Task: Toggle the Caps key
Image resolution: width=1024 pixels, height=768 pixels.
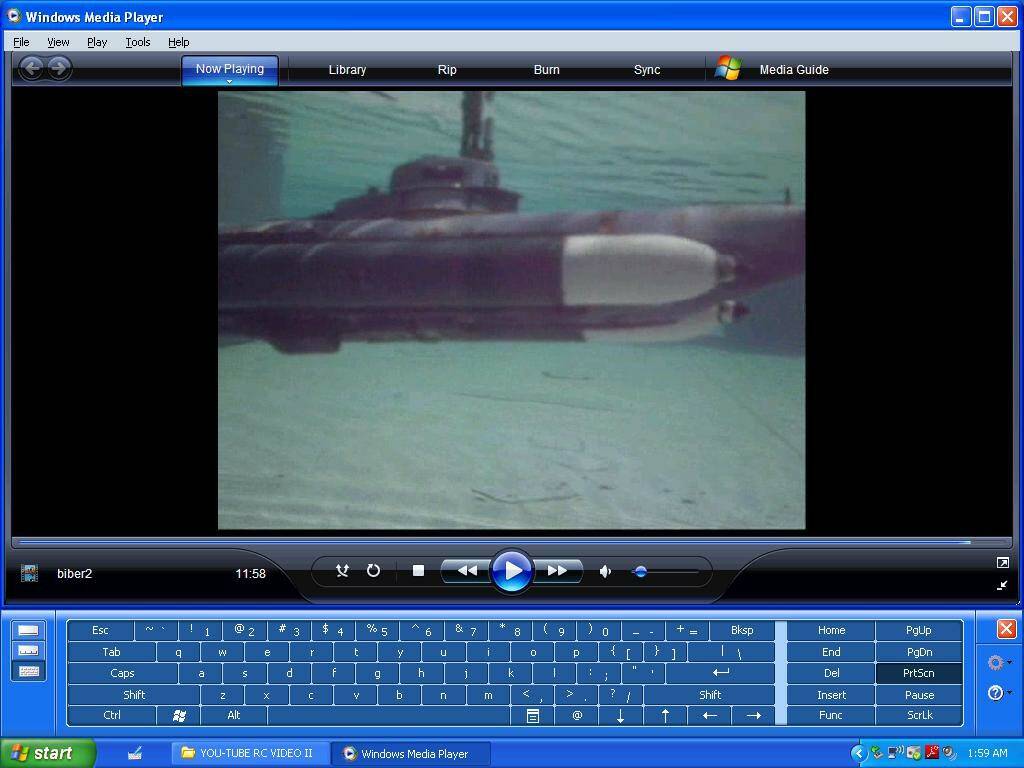Action: tap(122, 673)
